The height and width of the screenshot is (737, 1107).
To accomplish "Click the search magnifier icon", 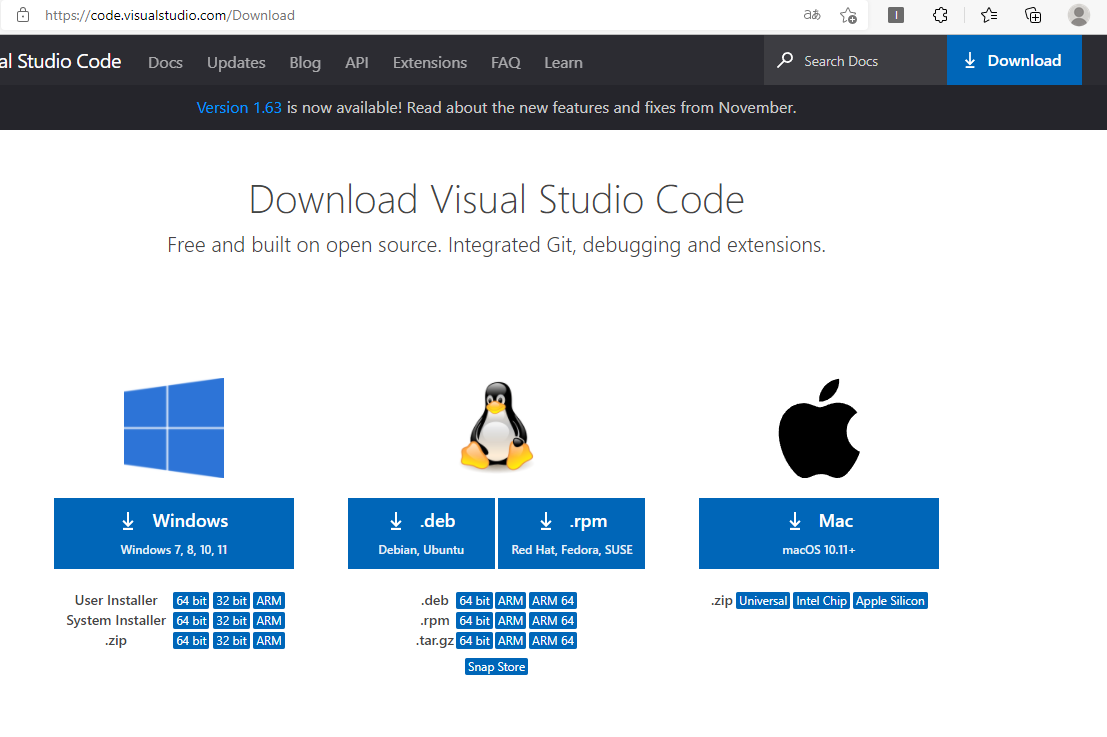I will pyautogui.click(x=785, y=60).
